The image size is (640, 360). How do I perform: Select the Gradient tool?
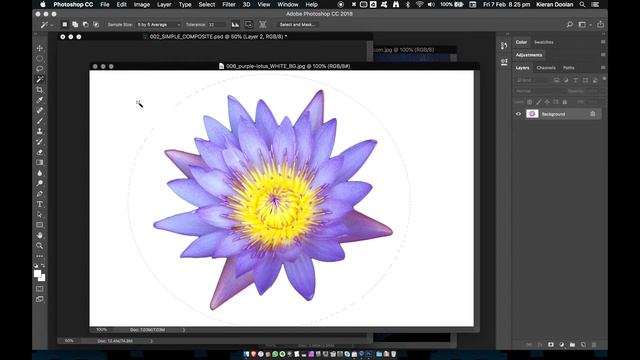coord(40,162)
